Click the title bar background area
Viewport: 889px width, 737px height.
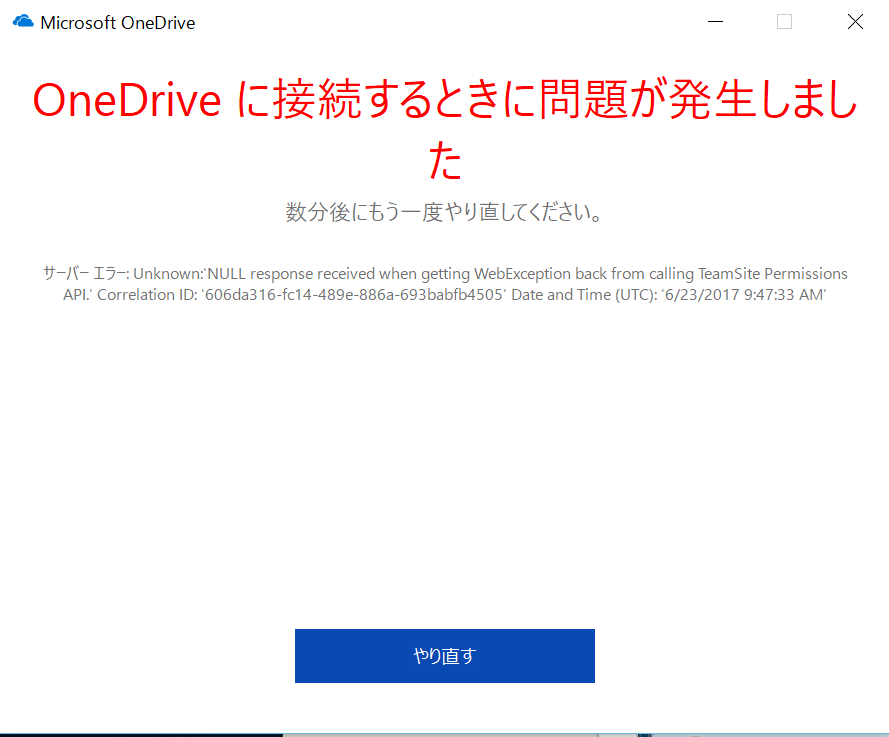[x=450, y=21]
